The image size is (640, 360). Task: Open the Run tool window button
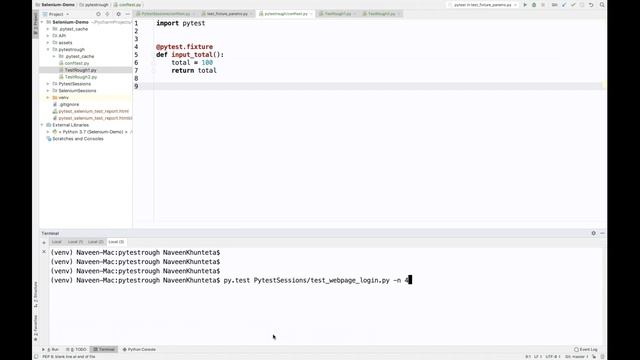(51, 349)
